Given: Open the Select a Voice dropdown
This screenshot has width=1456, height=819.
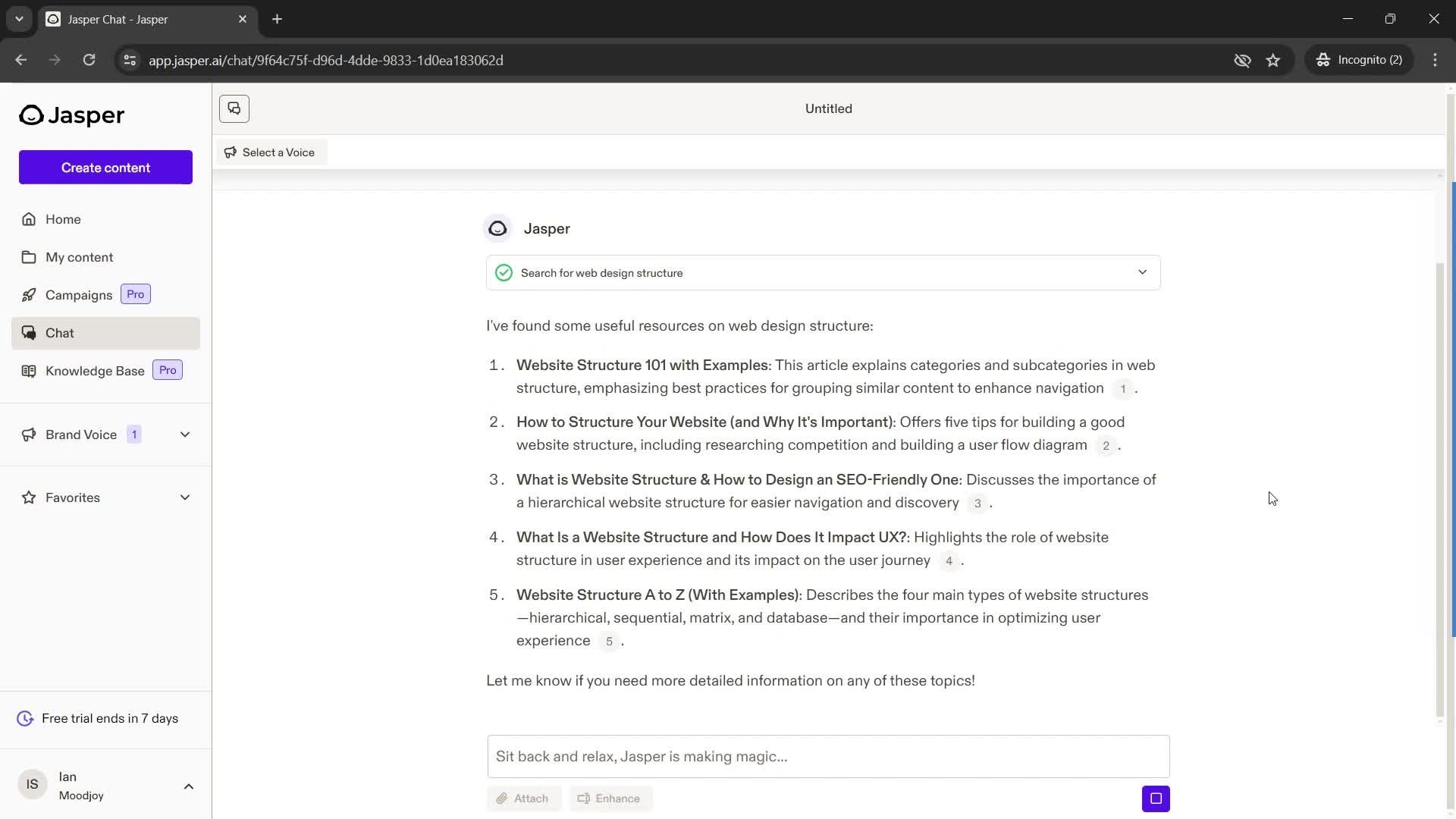Looking at the screenshot, I should tap(271, 152).
